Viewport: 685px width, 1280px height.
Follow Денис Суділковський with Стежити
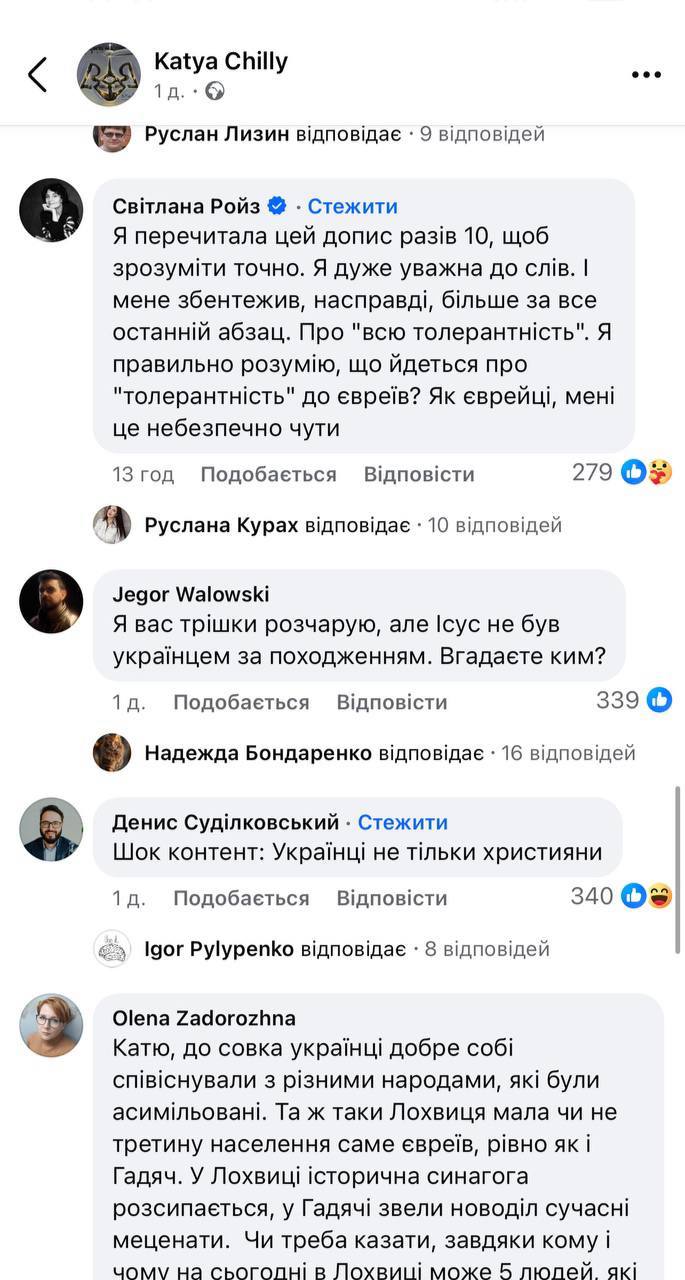(x=402, y=822)
